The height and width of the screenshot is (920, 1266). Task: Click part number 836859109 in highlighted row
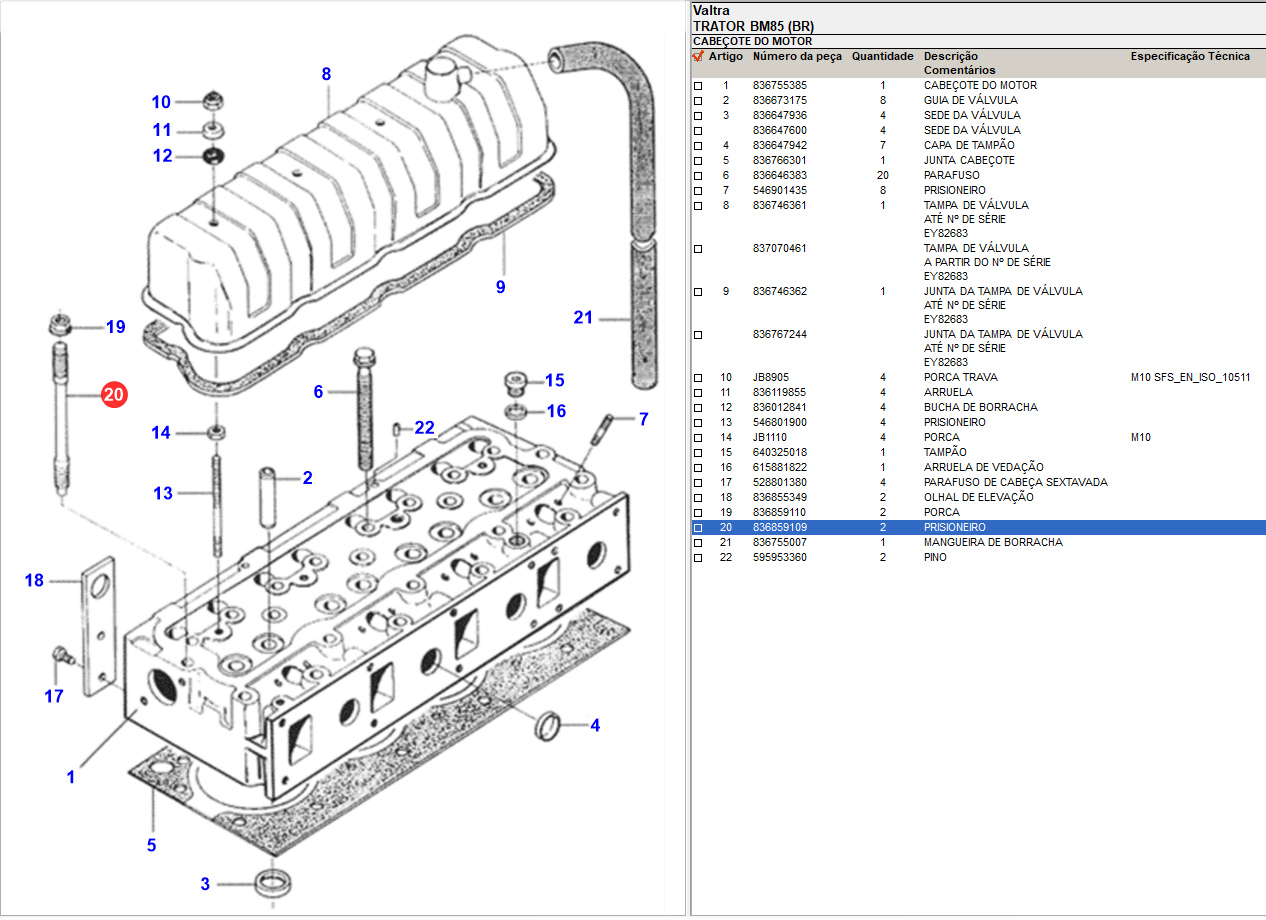[779, 527]
